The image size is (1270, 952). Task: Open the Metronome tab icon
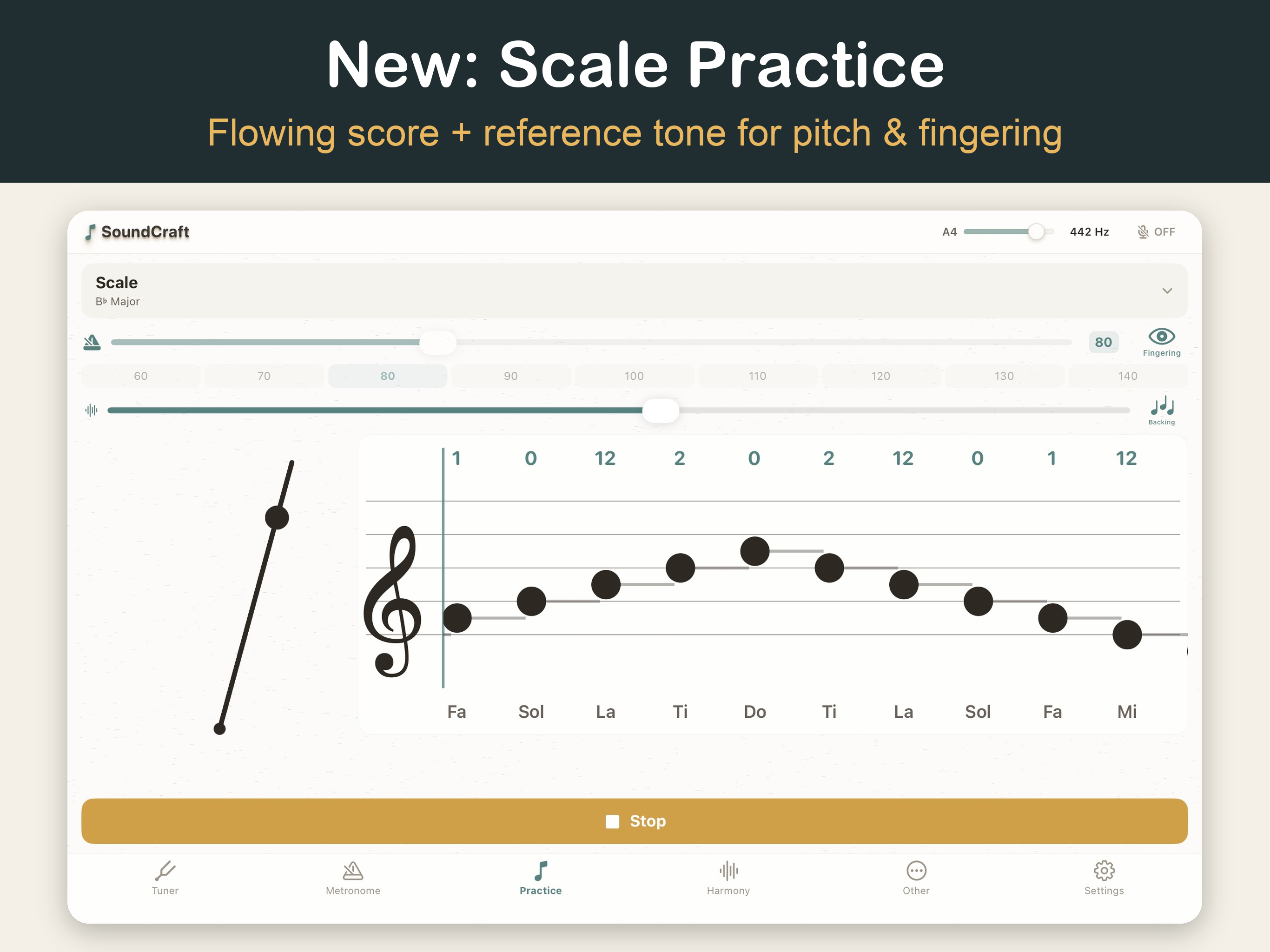(x=352, y=871)
